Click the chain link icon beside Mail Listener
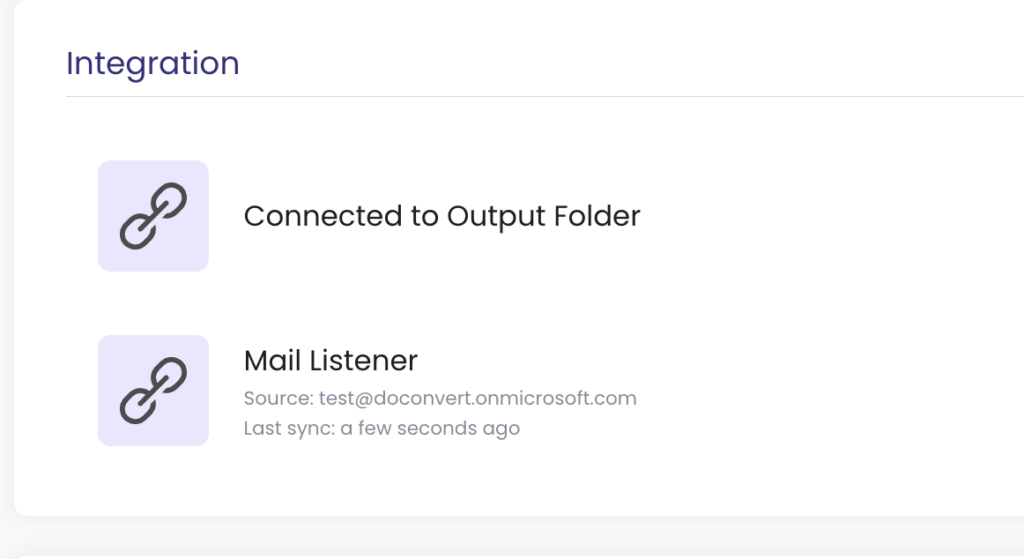Image resolution: width=1024 pixels, height=559 pixels. [153, 390]
